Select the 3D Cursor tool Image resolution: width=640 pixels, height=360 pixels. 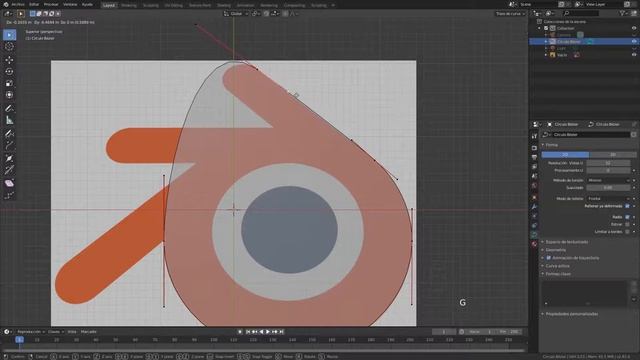(9, 47)
